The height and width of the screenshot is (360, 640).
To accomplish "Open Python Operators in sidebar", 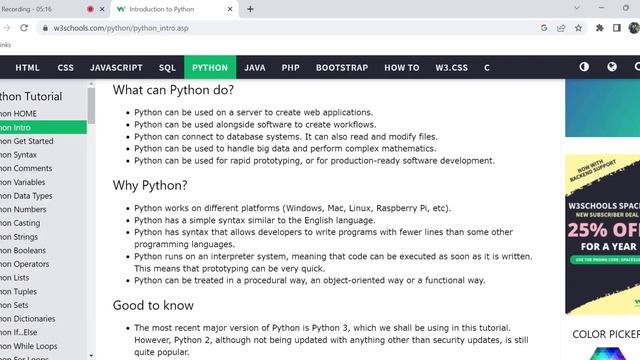I will coord(43,264).
